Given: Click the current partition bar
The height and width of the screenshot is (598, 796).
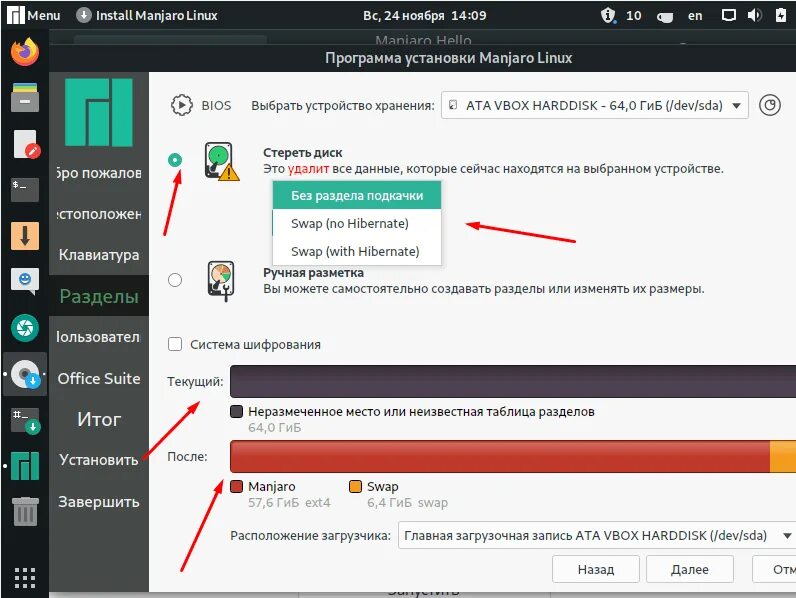Looking at the screenshot, I should pyautogui.click(x=513, y=381).
